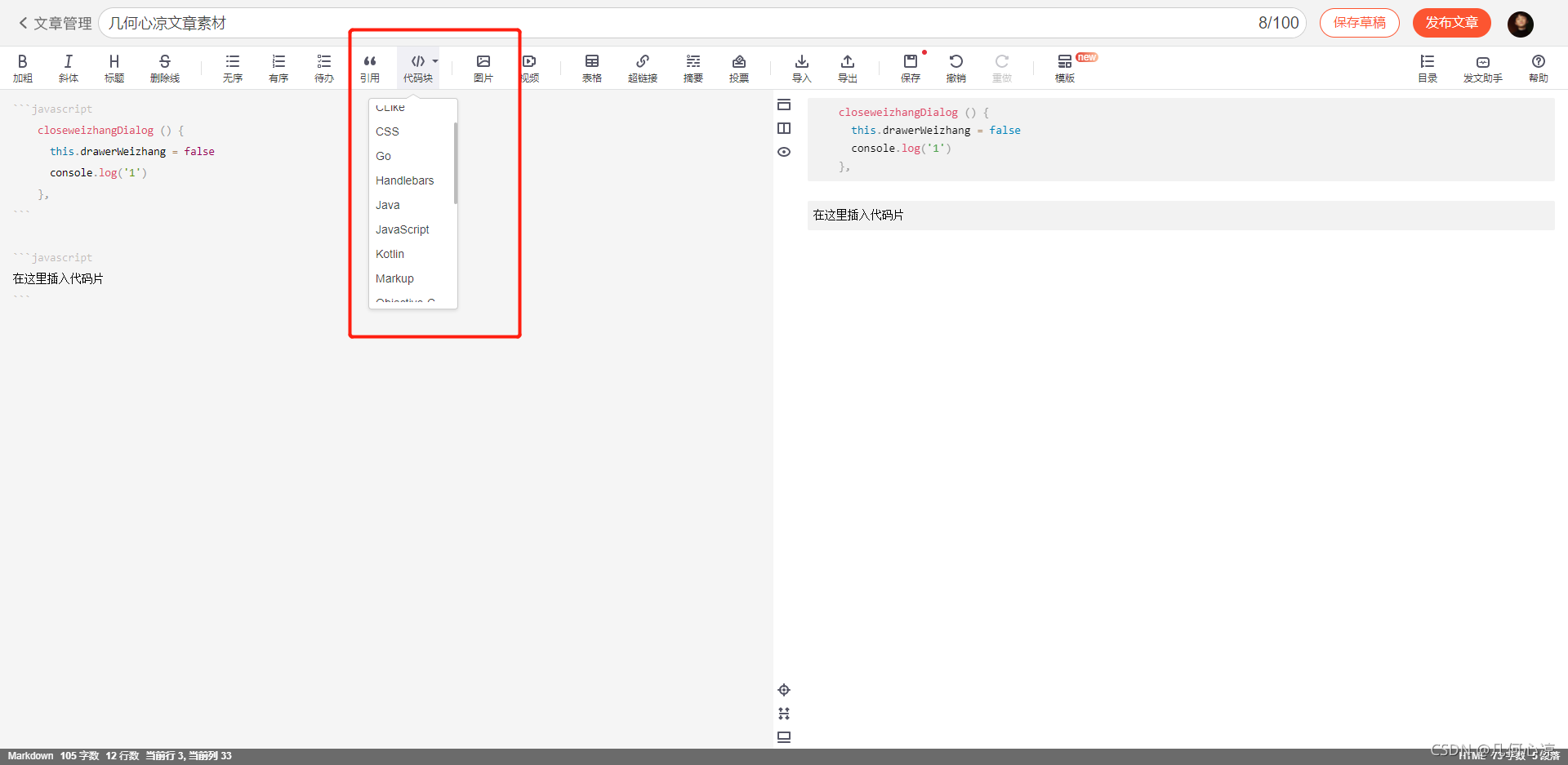The width and height of the screenshot is (1568, 765).
Task: Click the article title input field
Action: point(702,23)
